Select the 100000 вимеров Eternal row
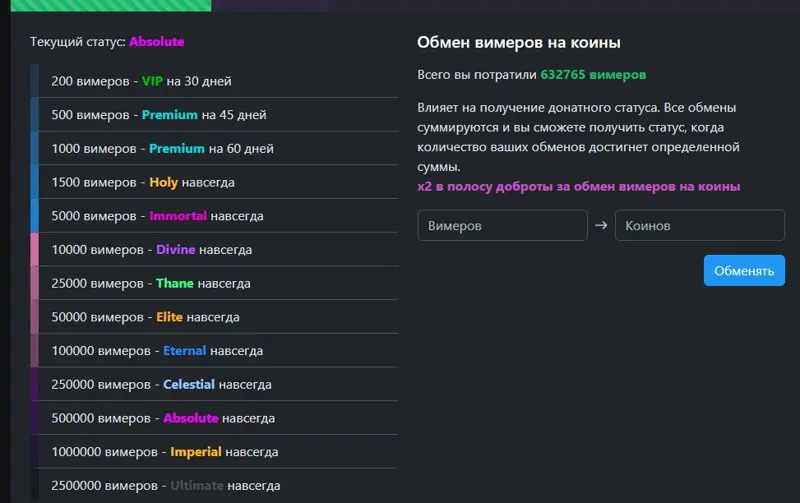800x503 pixels. 214,350
